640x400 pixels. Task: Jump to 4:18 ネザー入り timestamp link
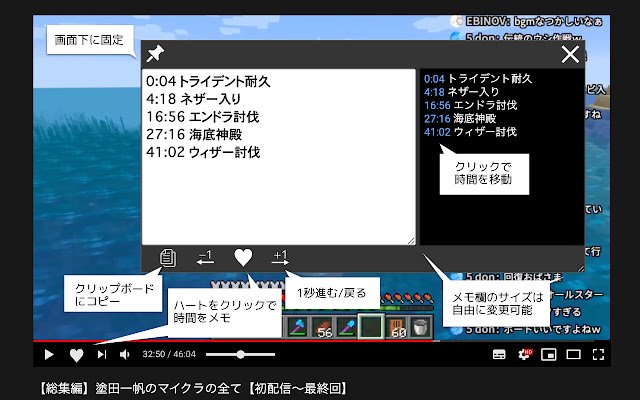tap(433, 92)
